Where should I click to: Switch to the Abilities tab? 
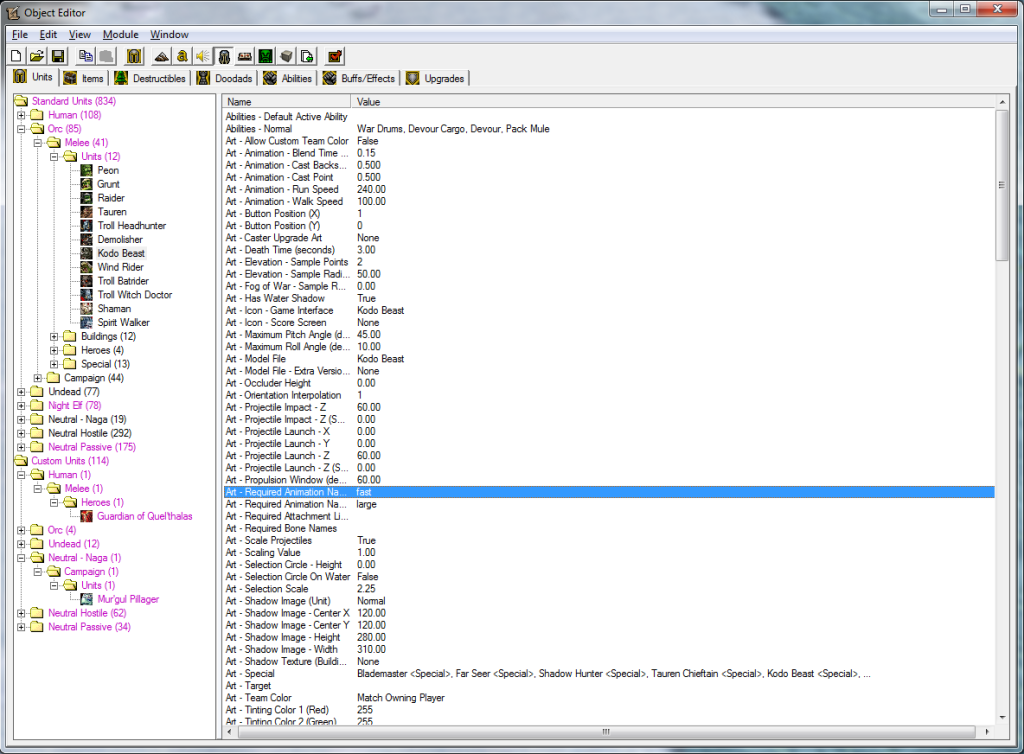click(288, 78)
